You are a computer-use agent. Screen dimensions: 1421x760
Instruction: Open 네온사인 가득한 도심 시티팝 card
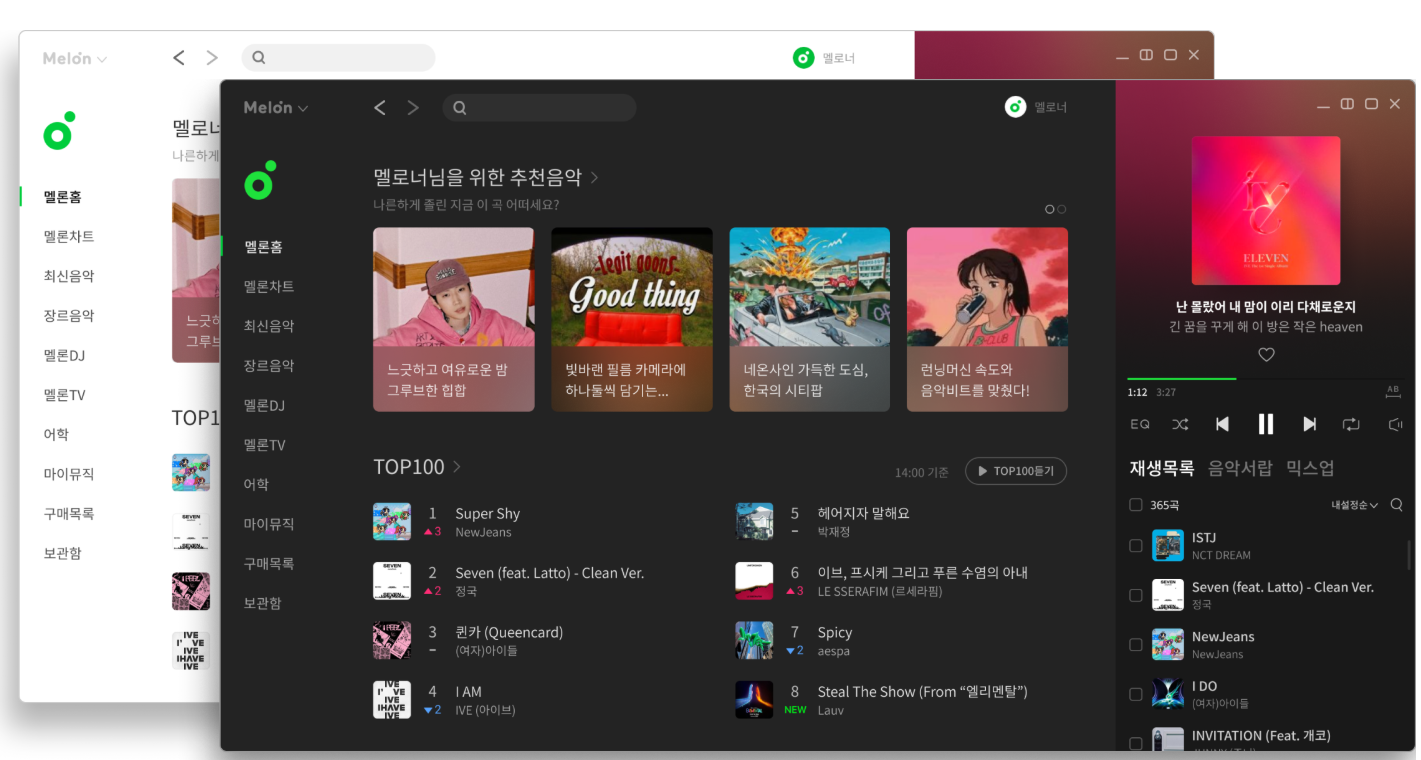810,319
